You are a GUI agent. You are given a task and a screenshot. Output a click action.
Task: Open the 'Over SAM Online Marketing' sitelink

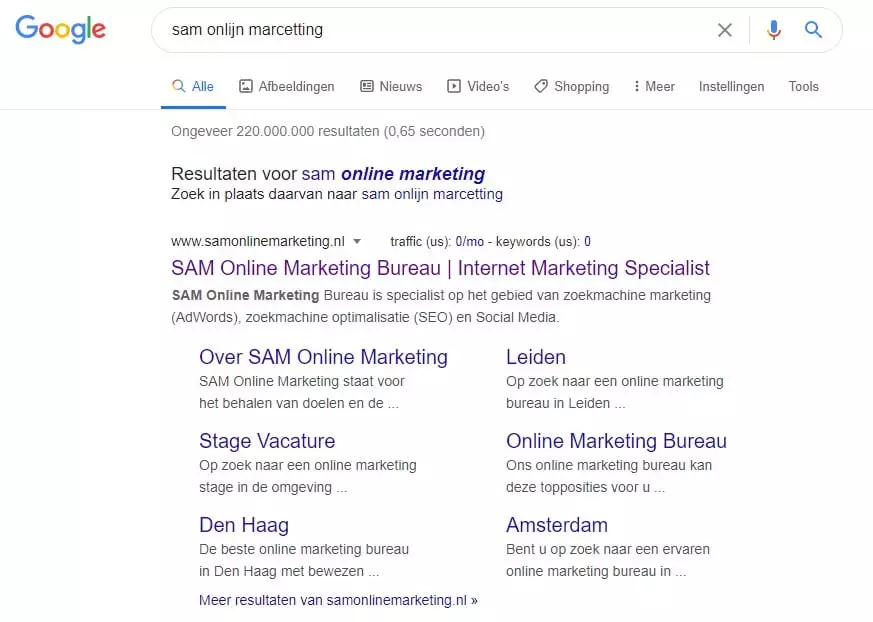coord(323,357)
